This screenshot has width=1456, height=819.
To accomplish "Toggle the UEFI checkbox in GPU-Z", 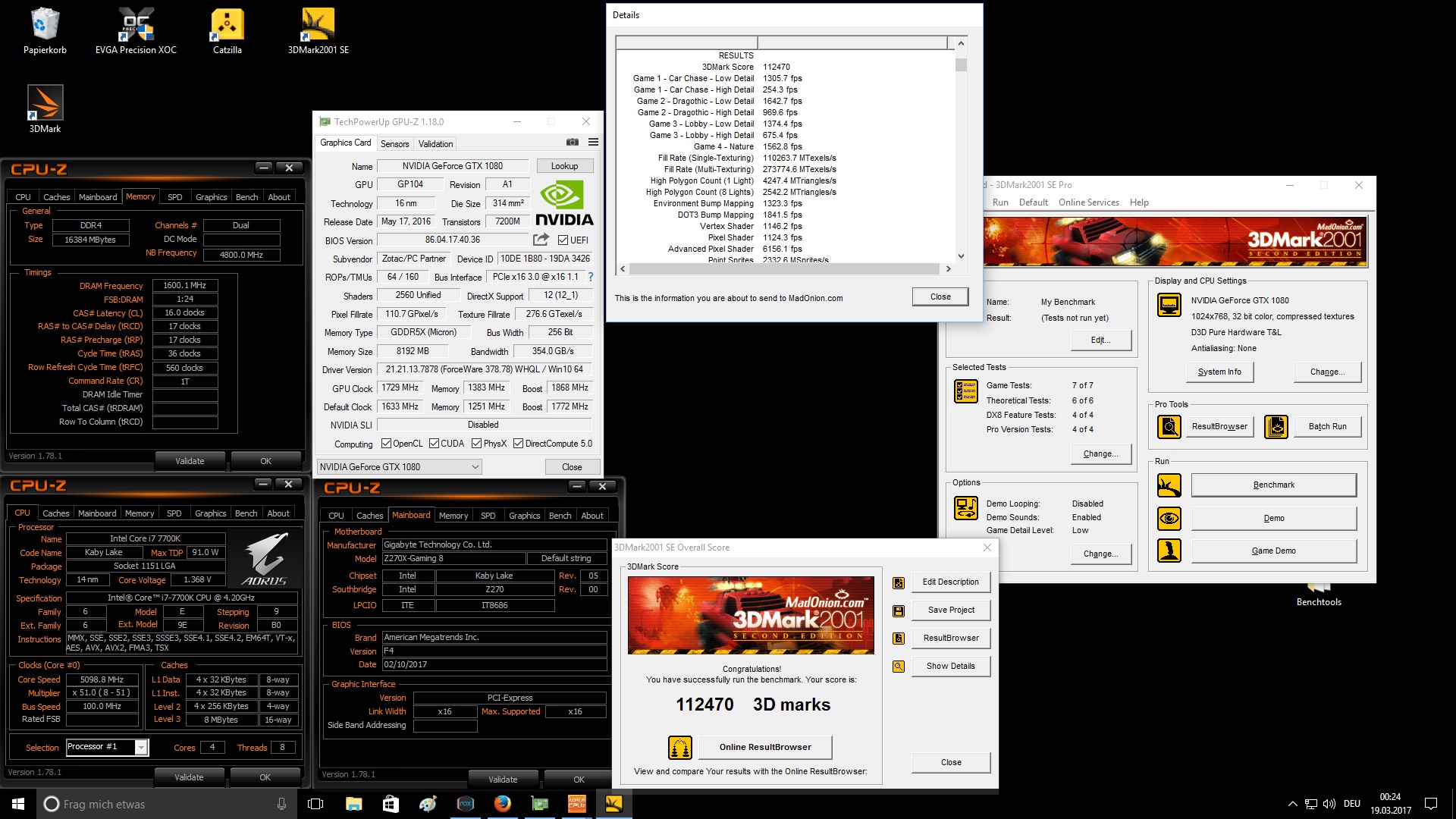I will [x=563, y=240].
